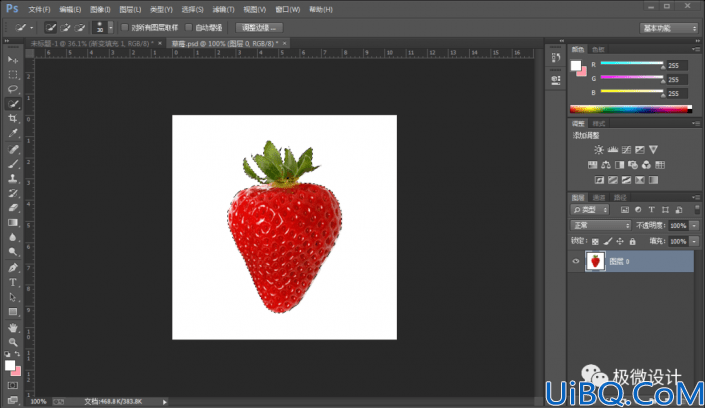Viewport: 705px width, 408px height.
Task: Select the Horizontal Type tool
Action: coord(13,282)
